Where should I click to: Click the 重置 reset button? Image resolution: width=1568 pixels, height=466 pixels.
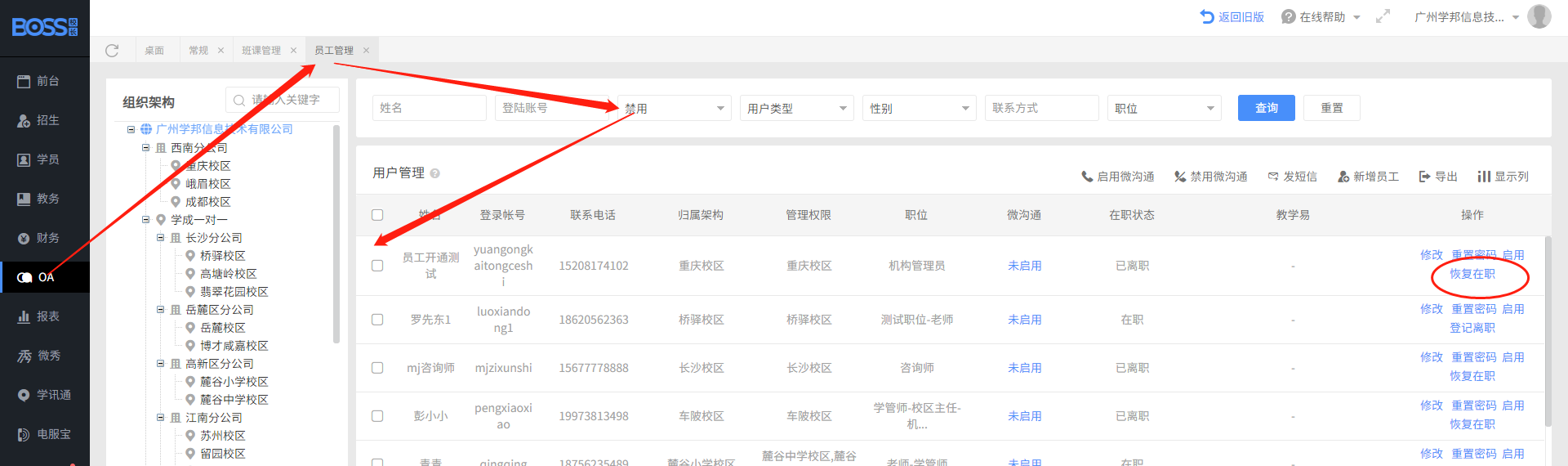(1332, 108)
